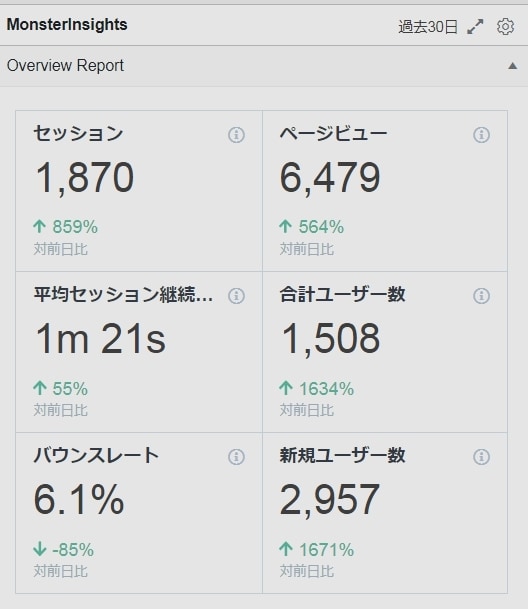Screen dimensions: 528x609
Task: Click the 55% increase indicator
Action: pos(61,388)
